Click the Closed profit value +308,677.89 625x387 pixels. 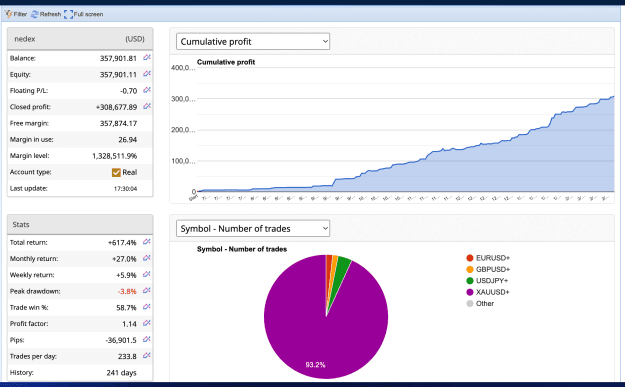(x=116, y=107)
